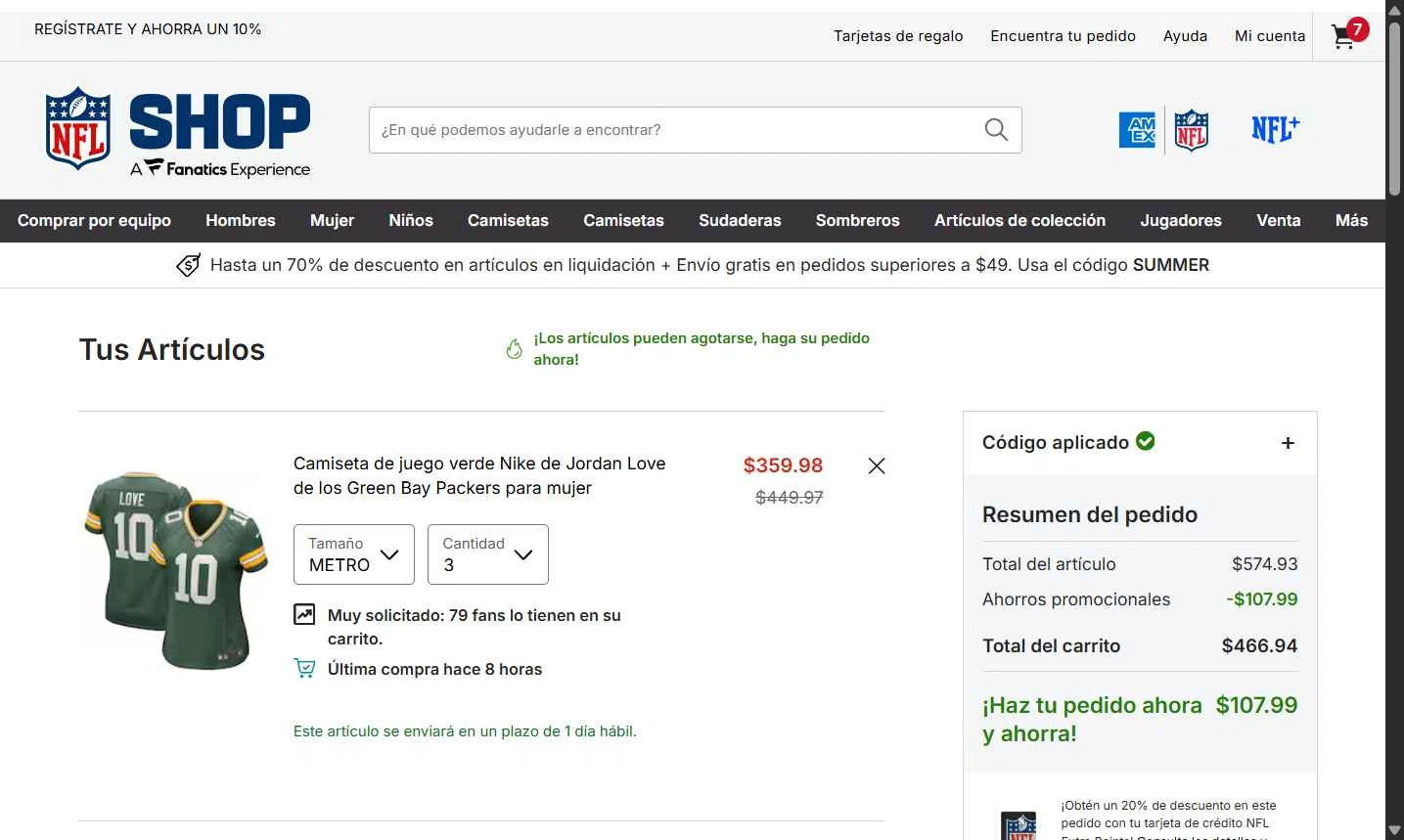
Task: Go to 'Mi cuenta'
Action: coord(1270,36)
